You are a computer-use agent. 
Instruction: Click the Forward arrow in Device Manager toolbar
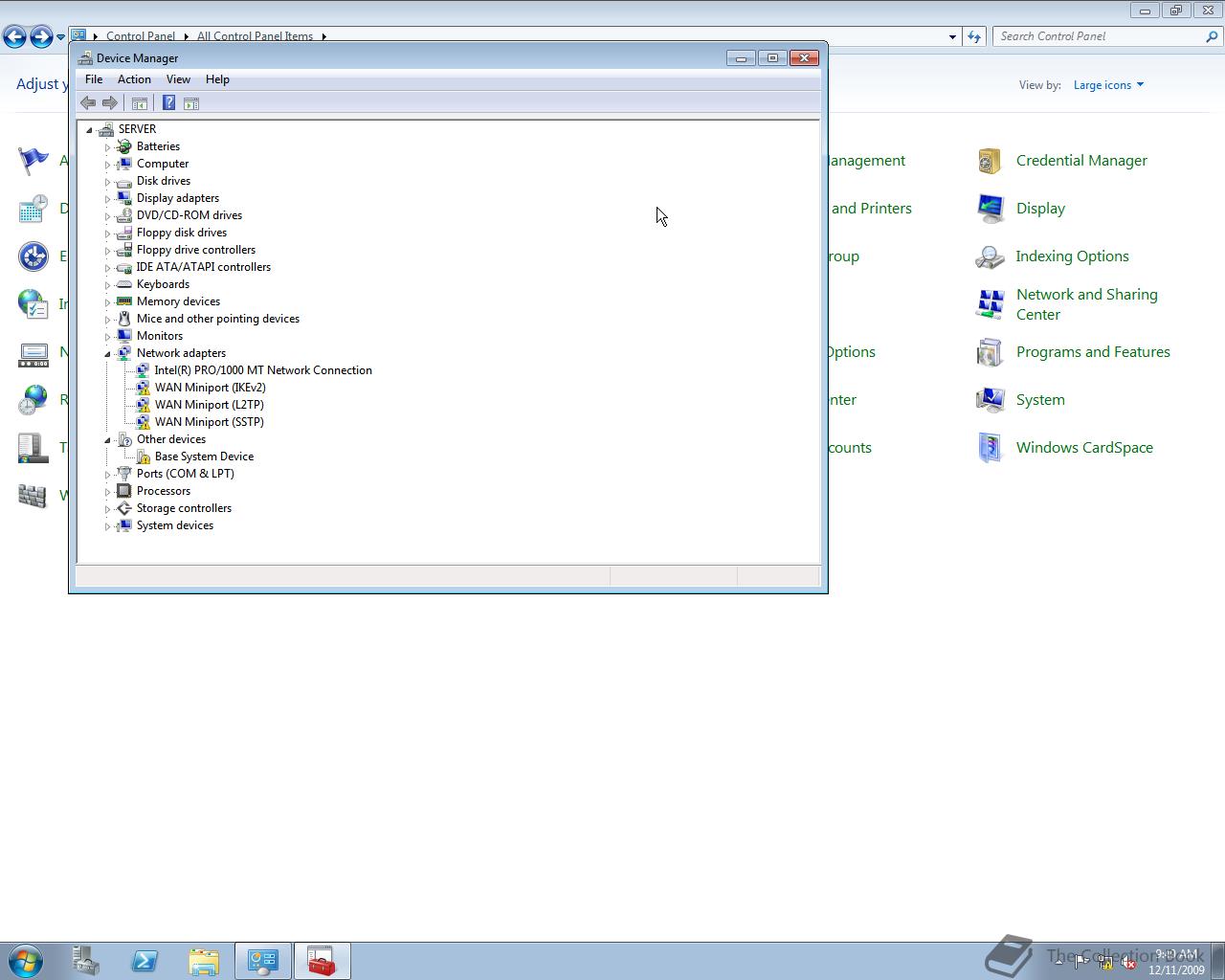tap(110, 103)
